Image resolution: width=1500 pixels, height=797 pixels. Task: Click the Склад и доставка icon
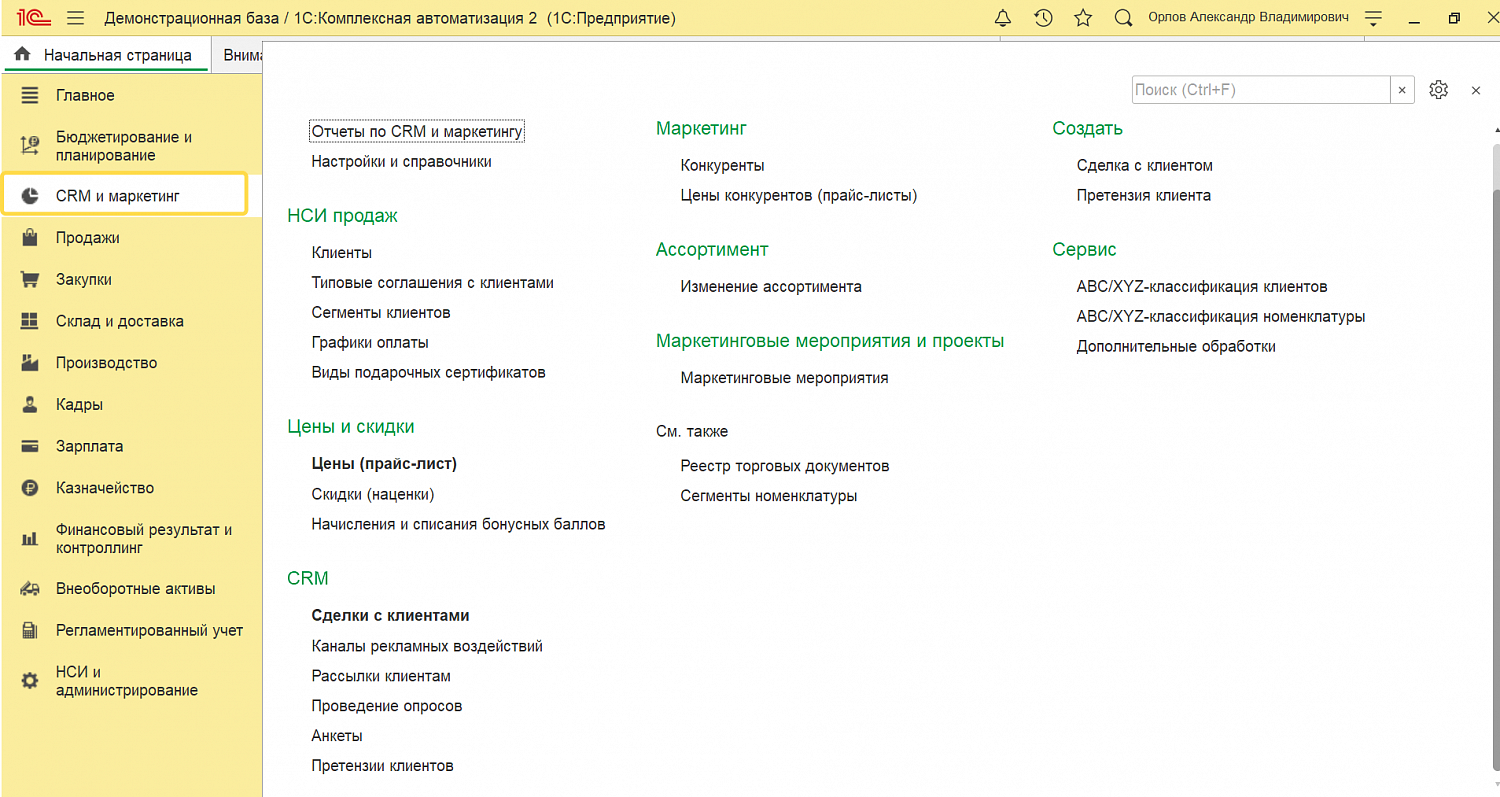30,322
